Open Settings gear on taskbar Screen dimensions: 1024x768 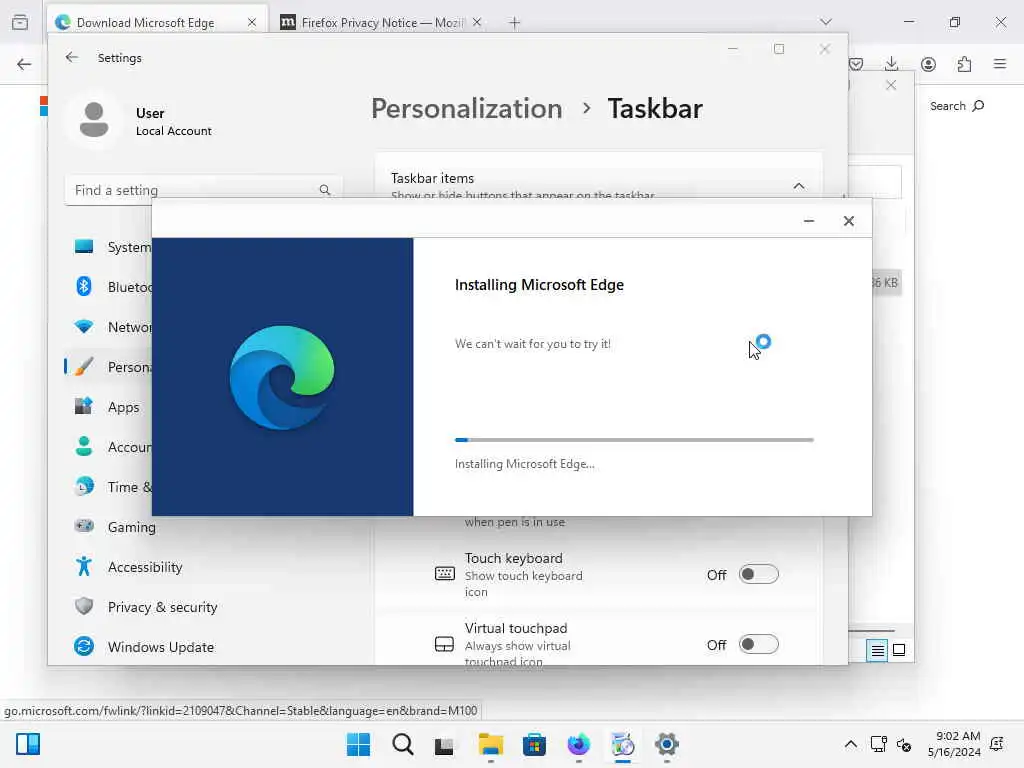click(666, 744)
